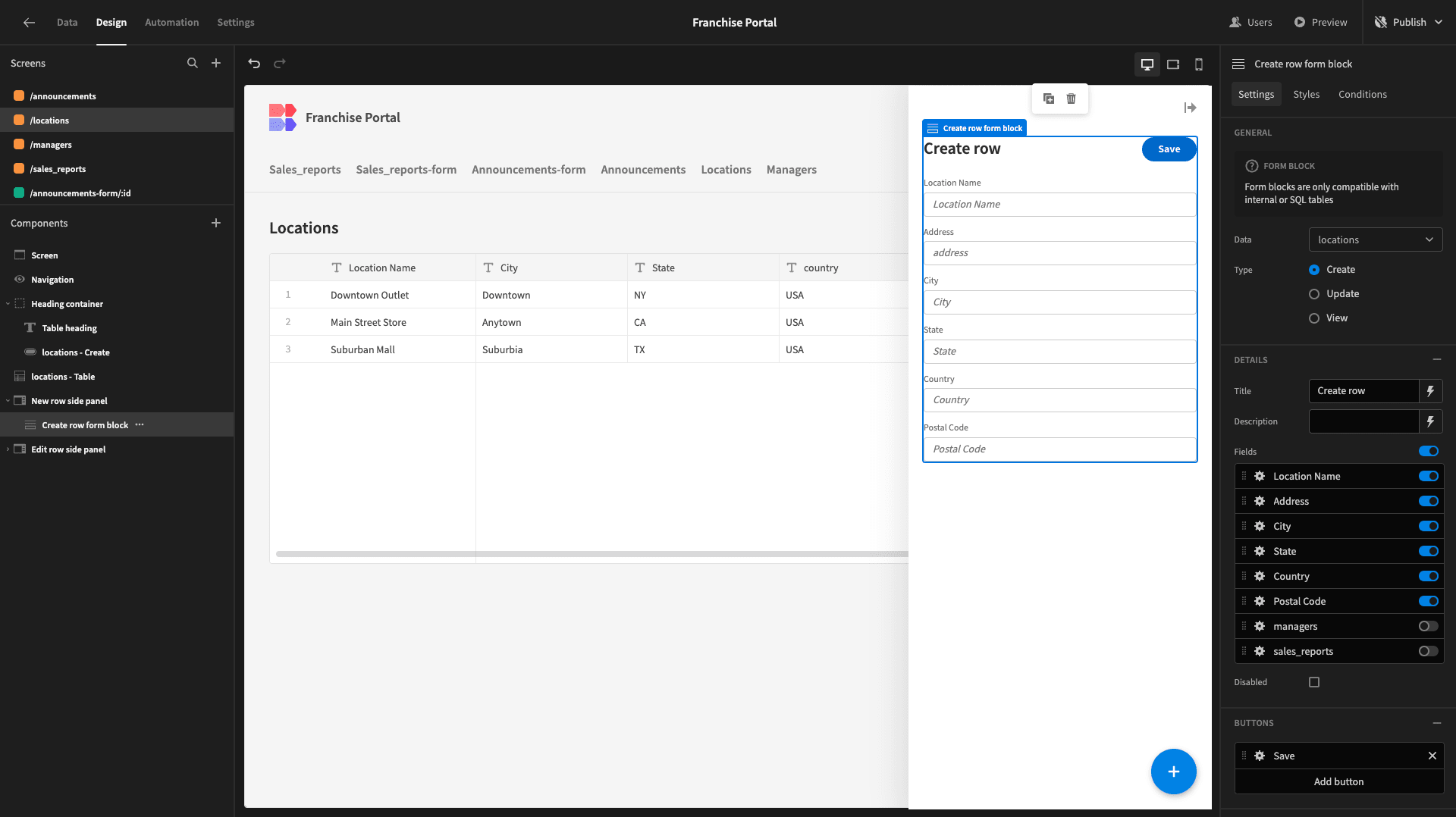Enable the managers field switch
1456x817 pixels.
[x=1429, y=626]
